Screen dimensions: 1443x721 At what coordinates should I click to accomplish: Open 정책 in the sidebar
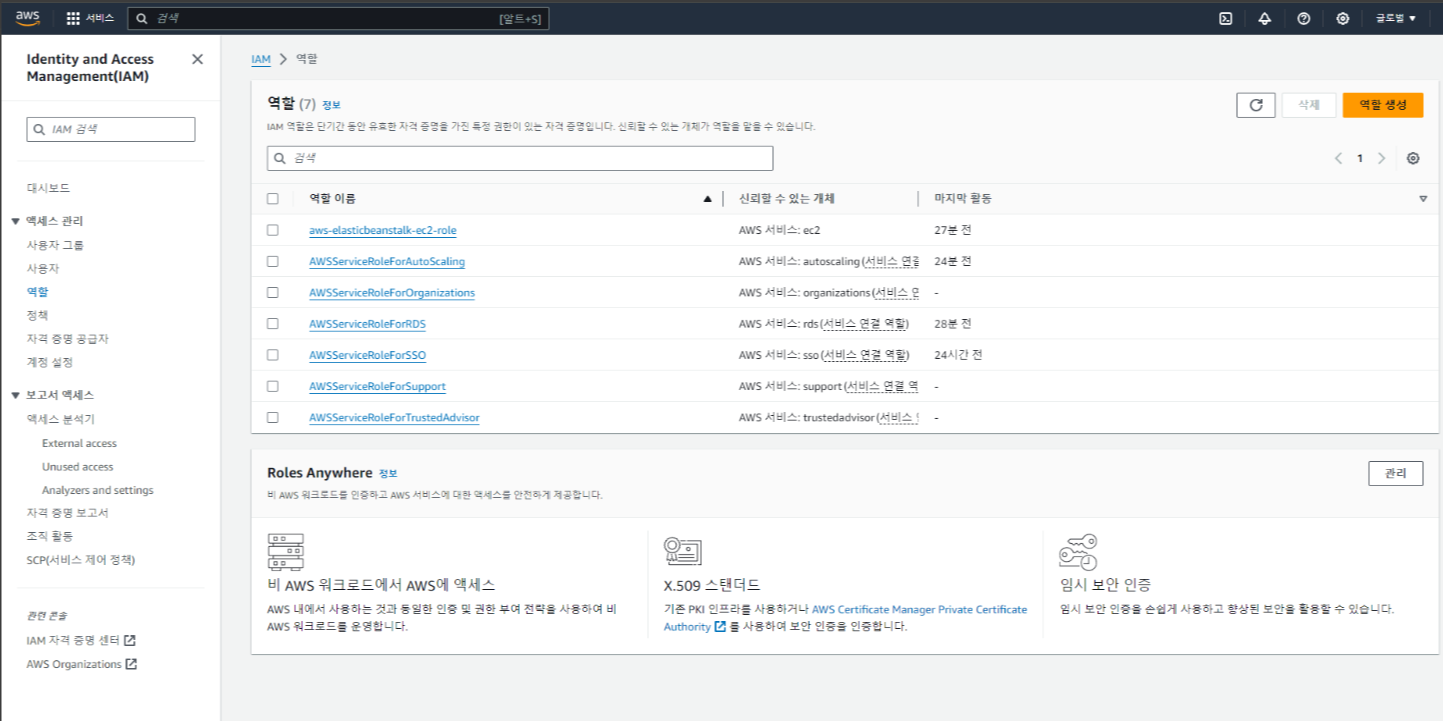38,315
